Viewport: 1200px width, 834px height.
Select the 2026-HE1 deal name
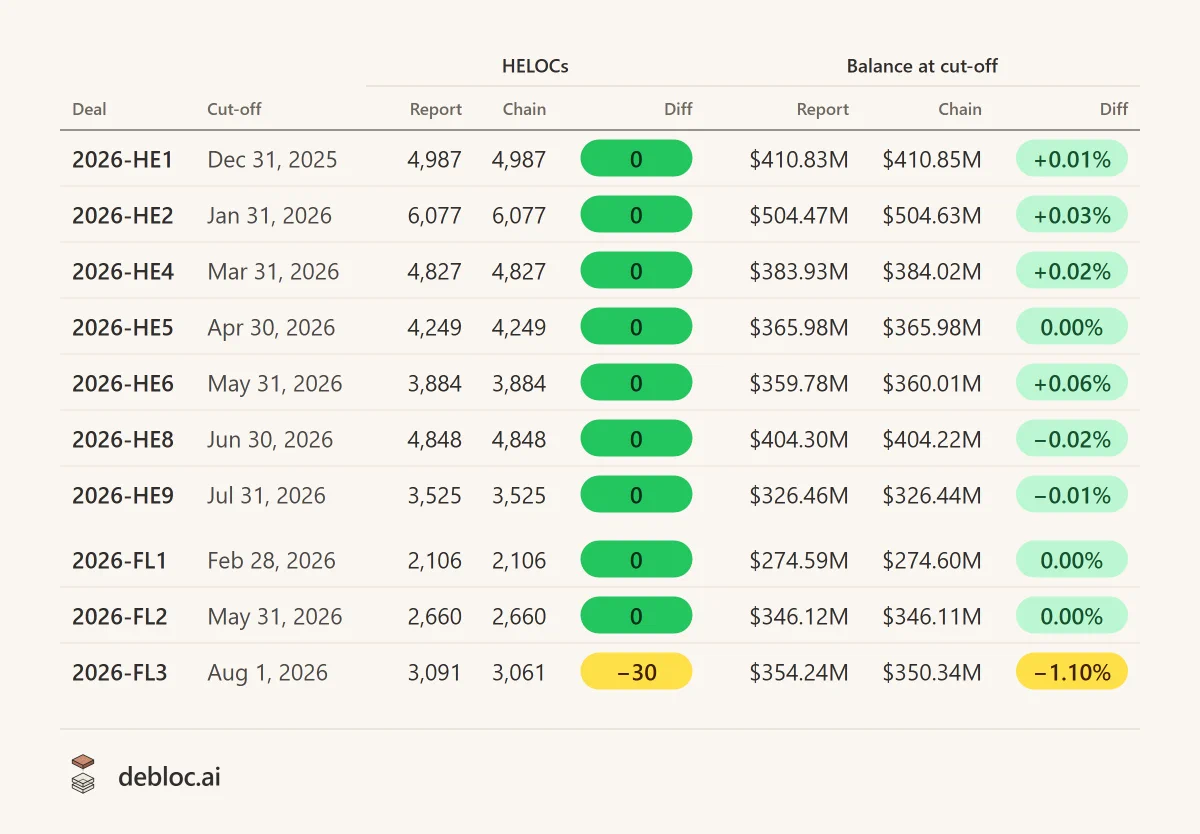coord(122,159)
